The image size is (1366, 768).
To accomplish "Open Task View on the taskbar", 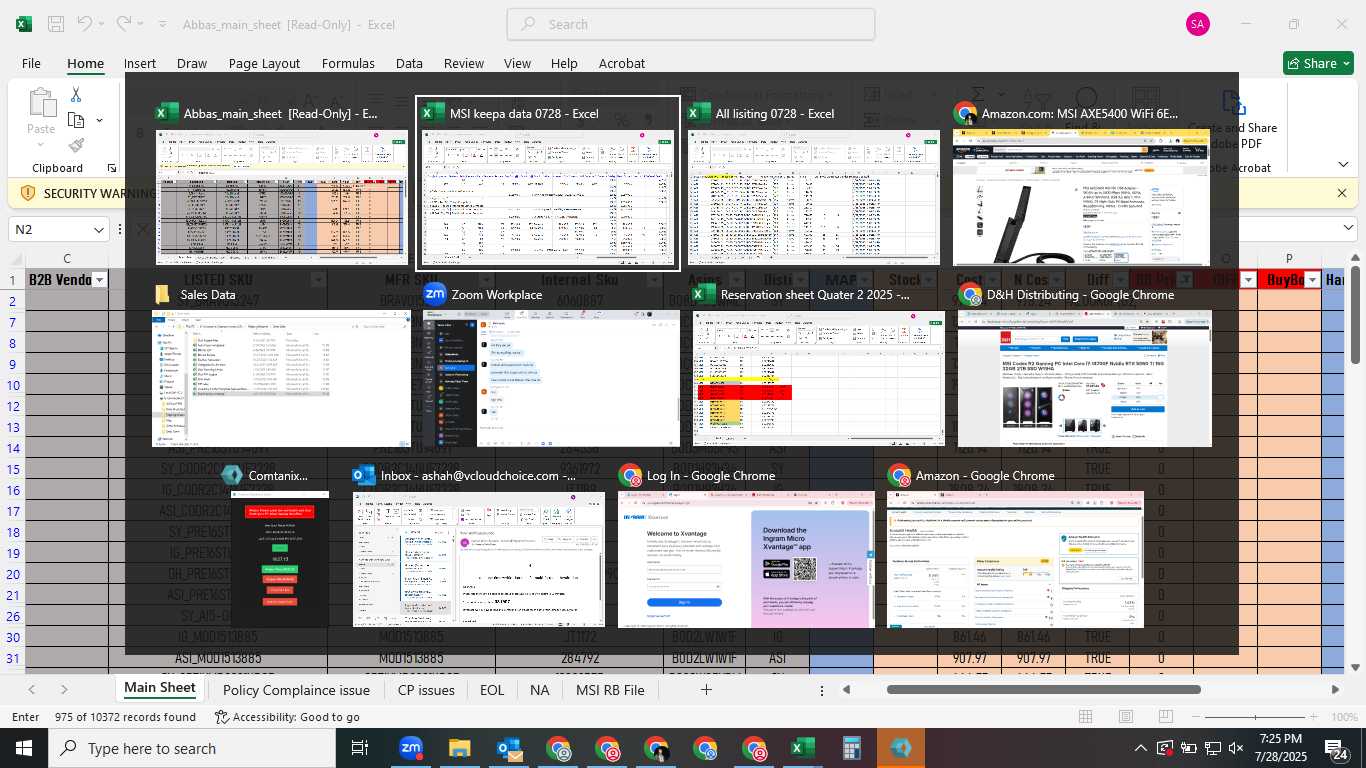I will [360, 748].
